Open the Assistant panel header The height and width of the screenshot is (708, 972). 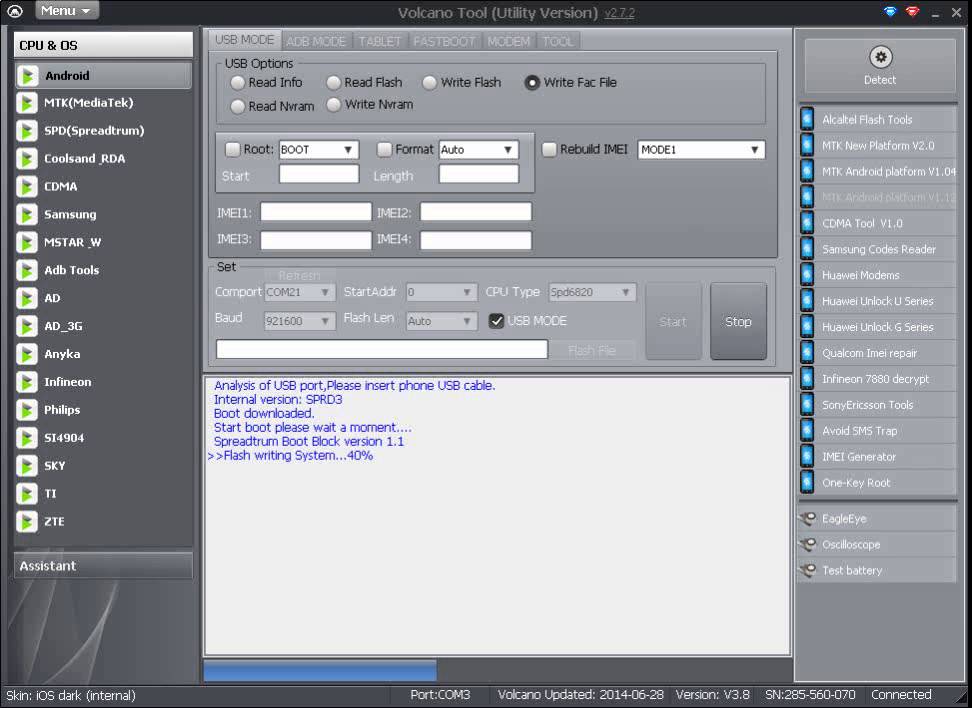coord(103,565)
